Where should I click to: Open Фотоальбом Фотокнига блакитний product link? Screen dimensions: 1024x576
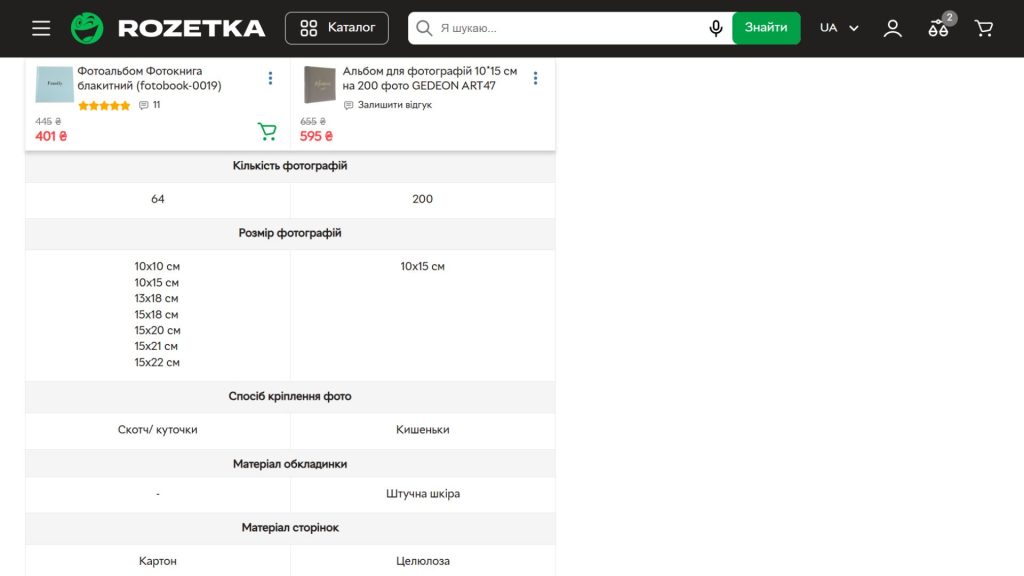(149, 78)
